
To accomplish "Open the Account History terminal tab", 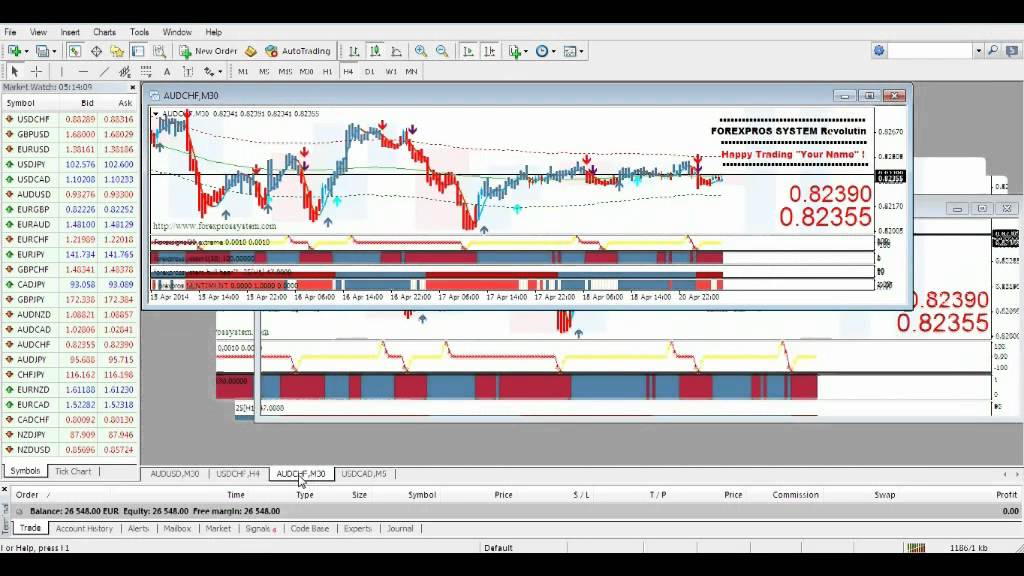I will point(84,528).
